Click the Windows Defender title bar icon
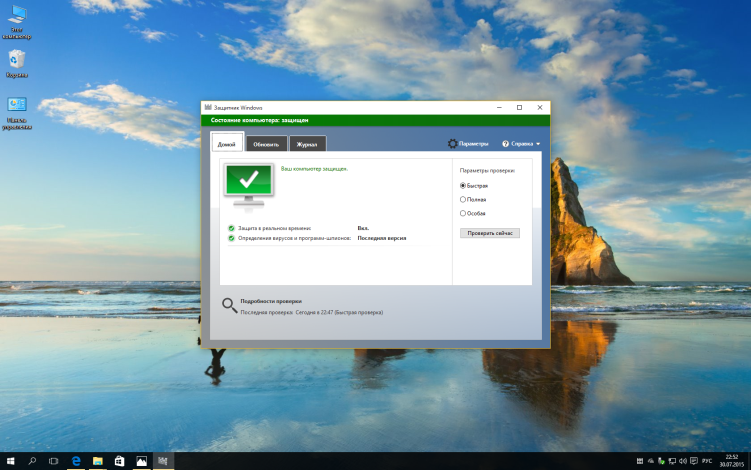 tap(208, 107)
